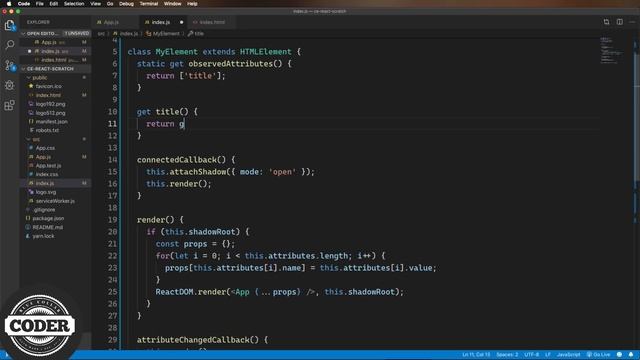
Task: Open the Debug menu
Action: pos(126,4)
